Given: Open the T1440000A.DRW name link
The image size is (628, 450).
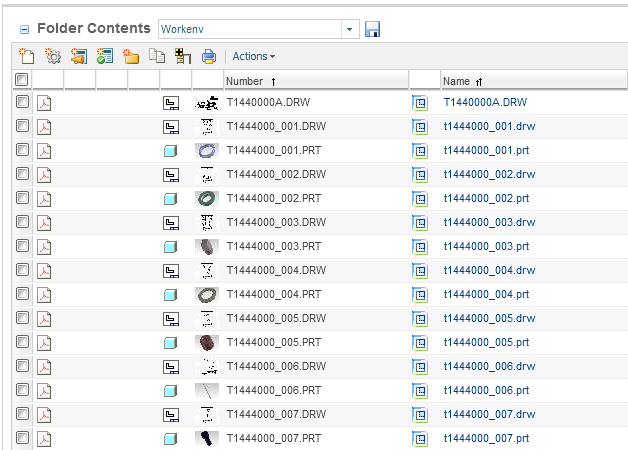Looking at the screenshot, I should [485, 102].
